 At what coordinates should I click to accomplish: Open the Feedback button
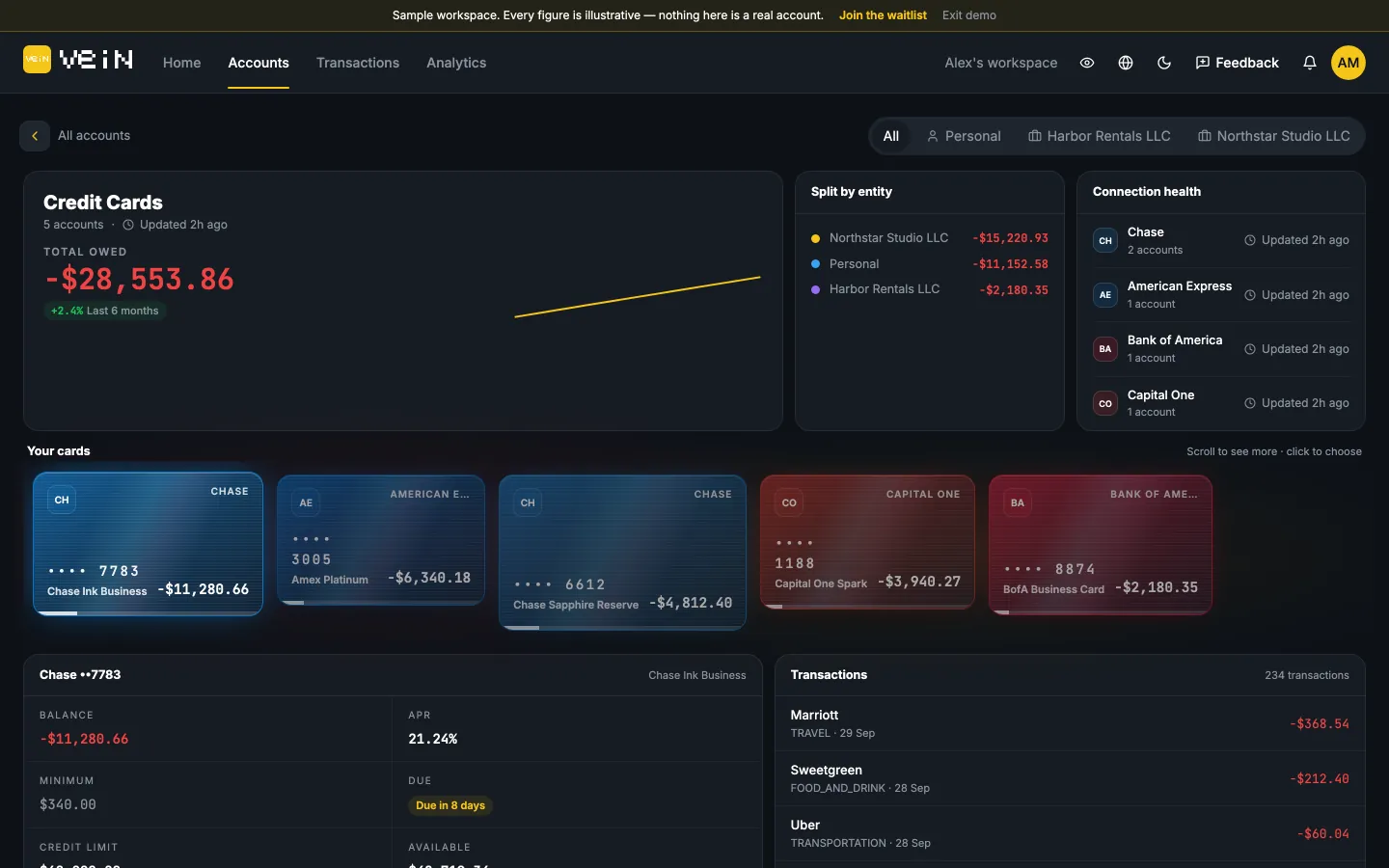(1237, 63)
